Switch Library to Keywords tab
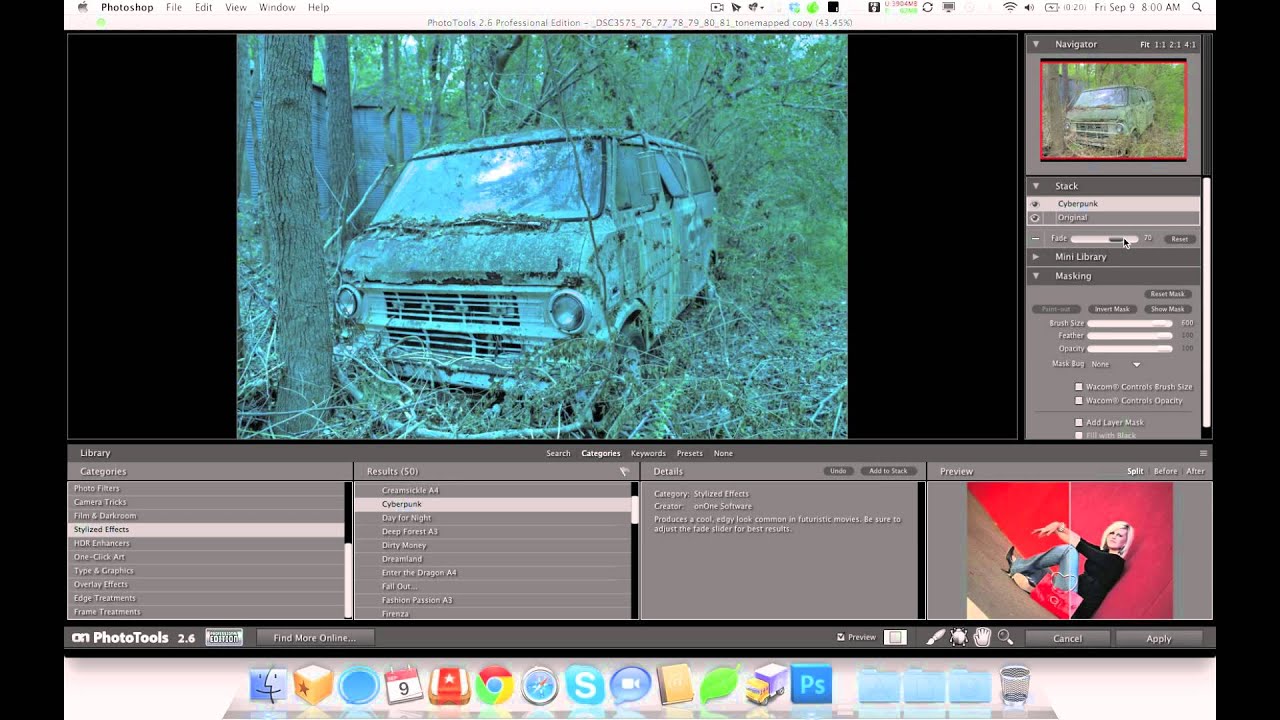 648,453
